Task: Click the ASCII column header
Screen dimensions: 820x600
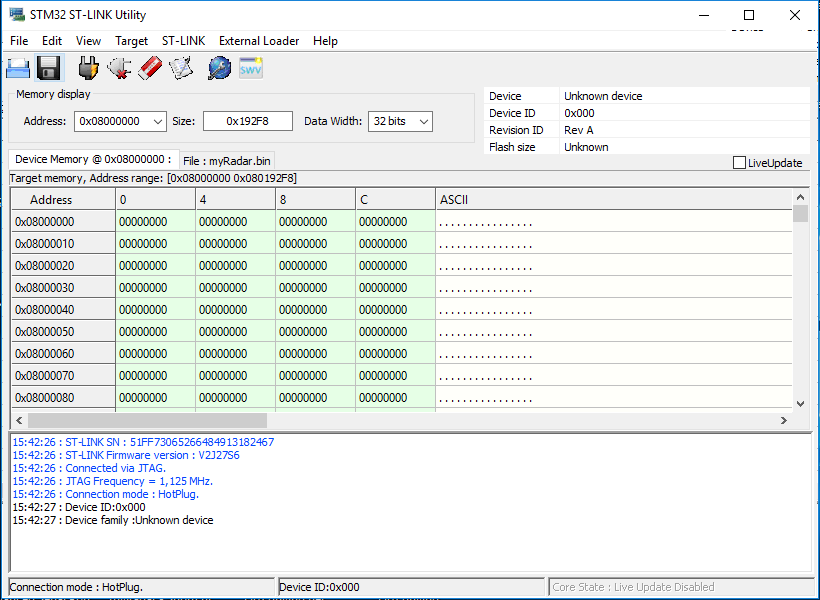Action: tap(614, 200)
